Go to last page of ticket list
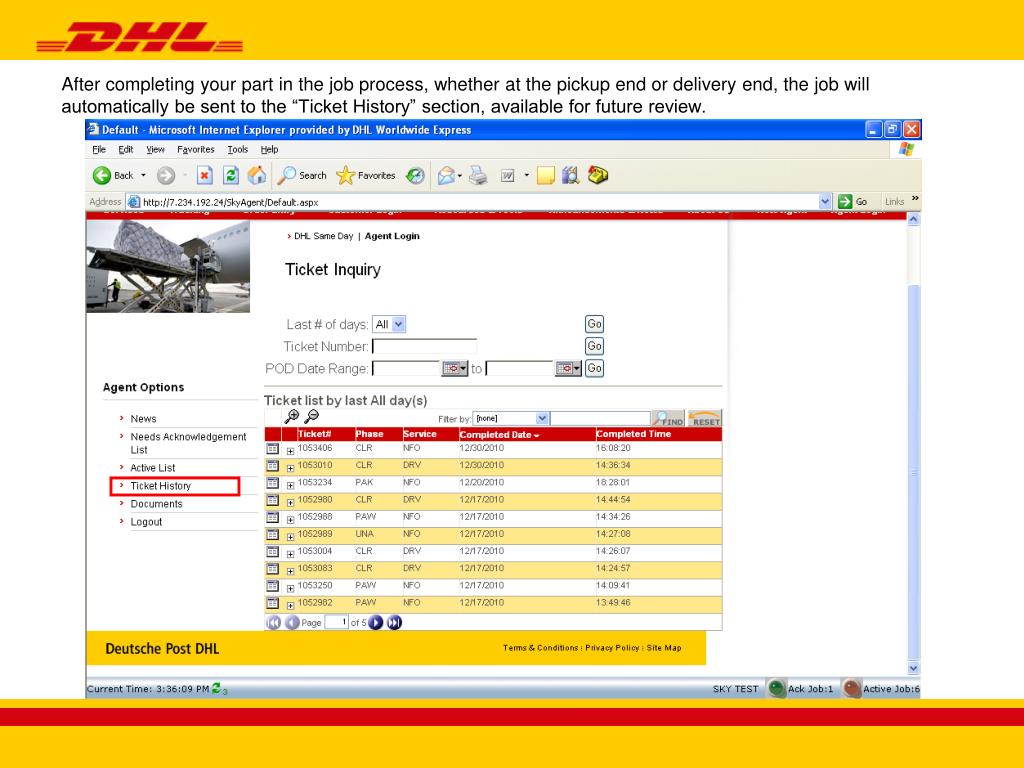 click(394, 622)
